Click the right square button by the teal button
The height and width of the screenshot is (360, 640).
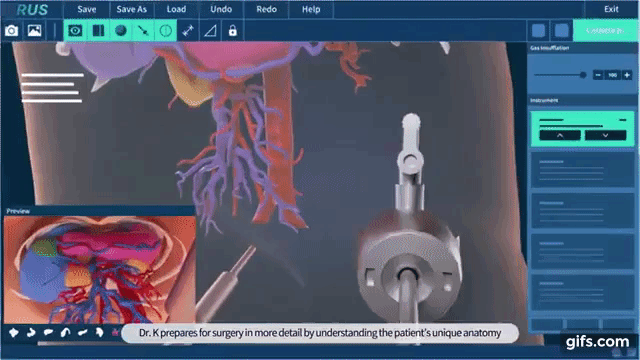coord(562,31)
